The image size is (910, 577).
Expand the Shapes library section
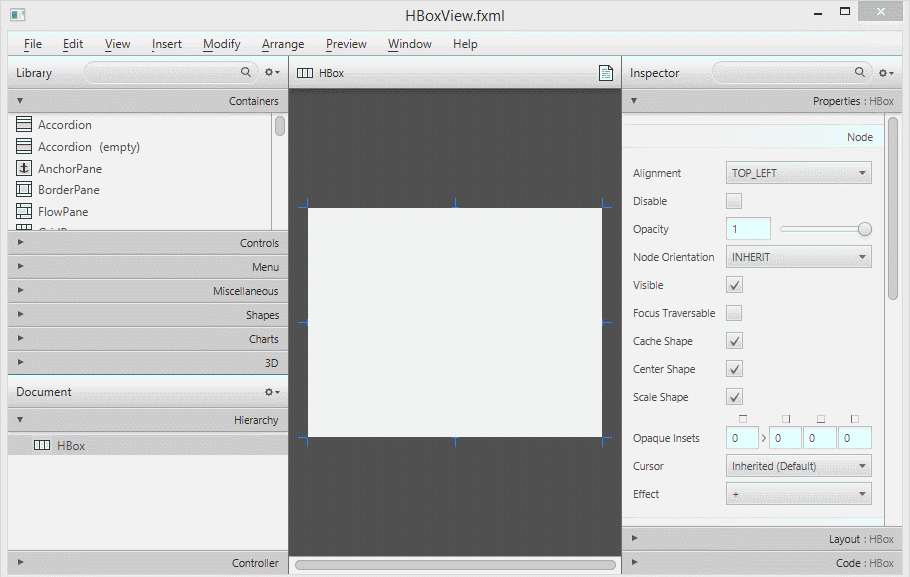click(148, 315)
